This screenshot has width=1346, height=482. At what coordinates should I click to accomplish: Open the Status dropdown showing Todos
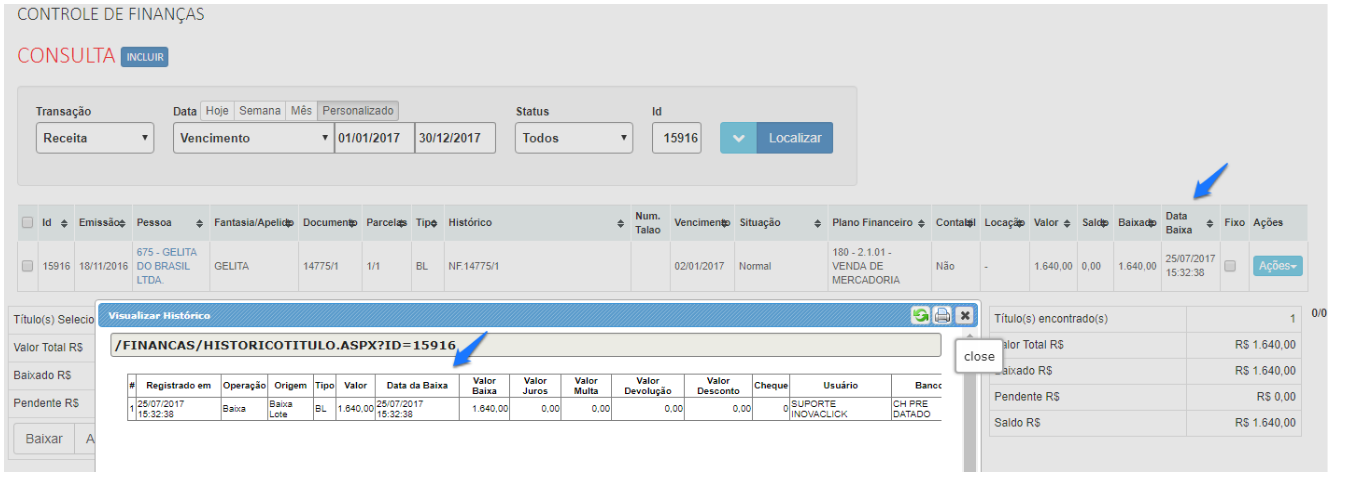(x=574, y=138)
